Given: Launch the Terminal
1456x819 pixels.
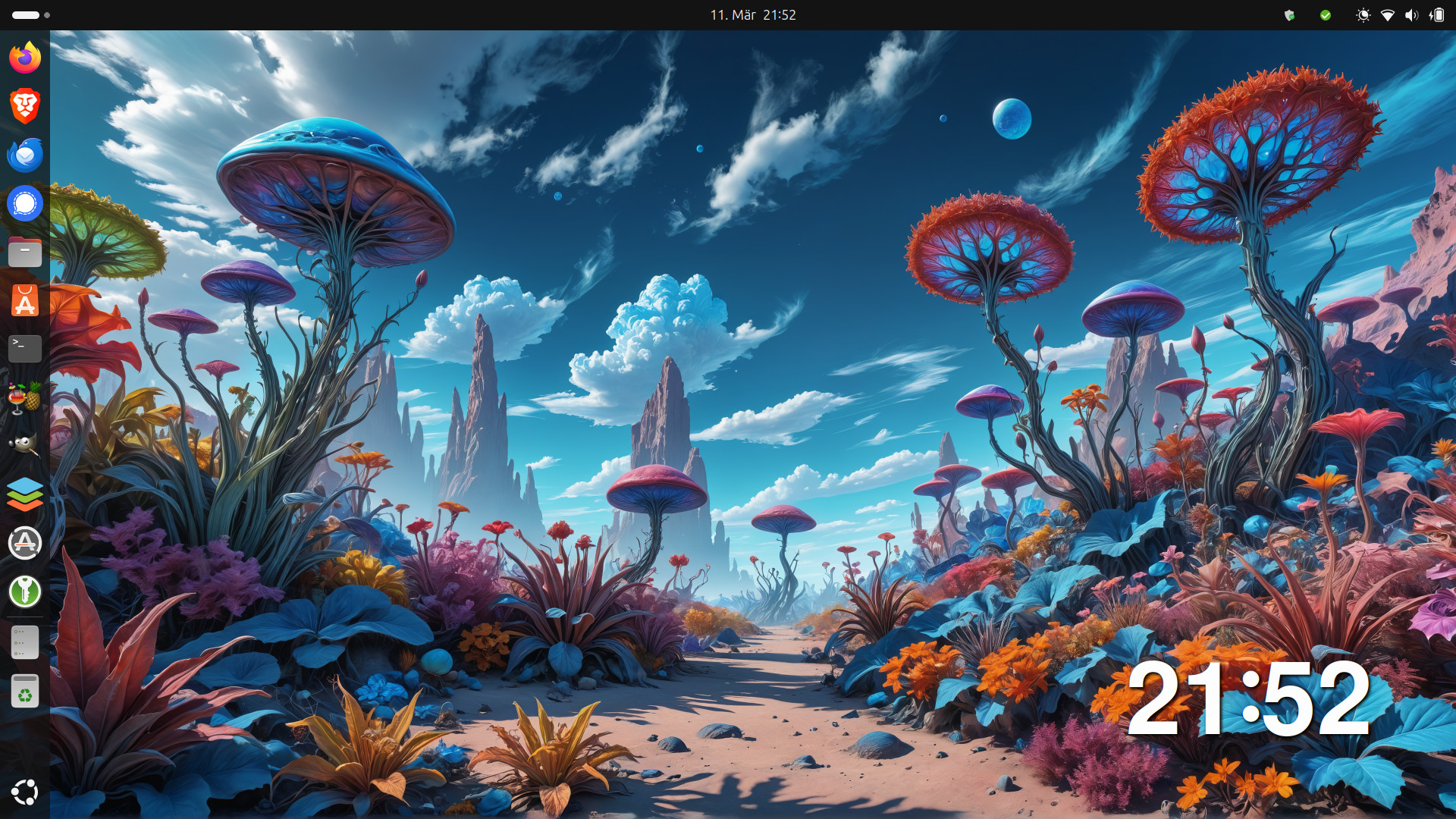Looking at the screenshot, I should point(25,349).
